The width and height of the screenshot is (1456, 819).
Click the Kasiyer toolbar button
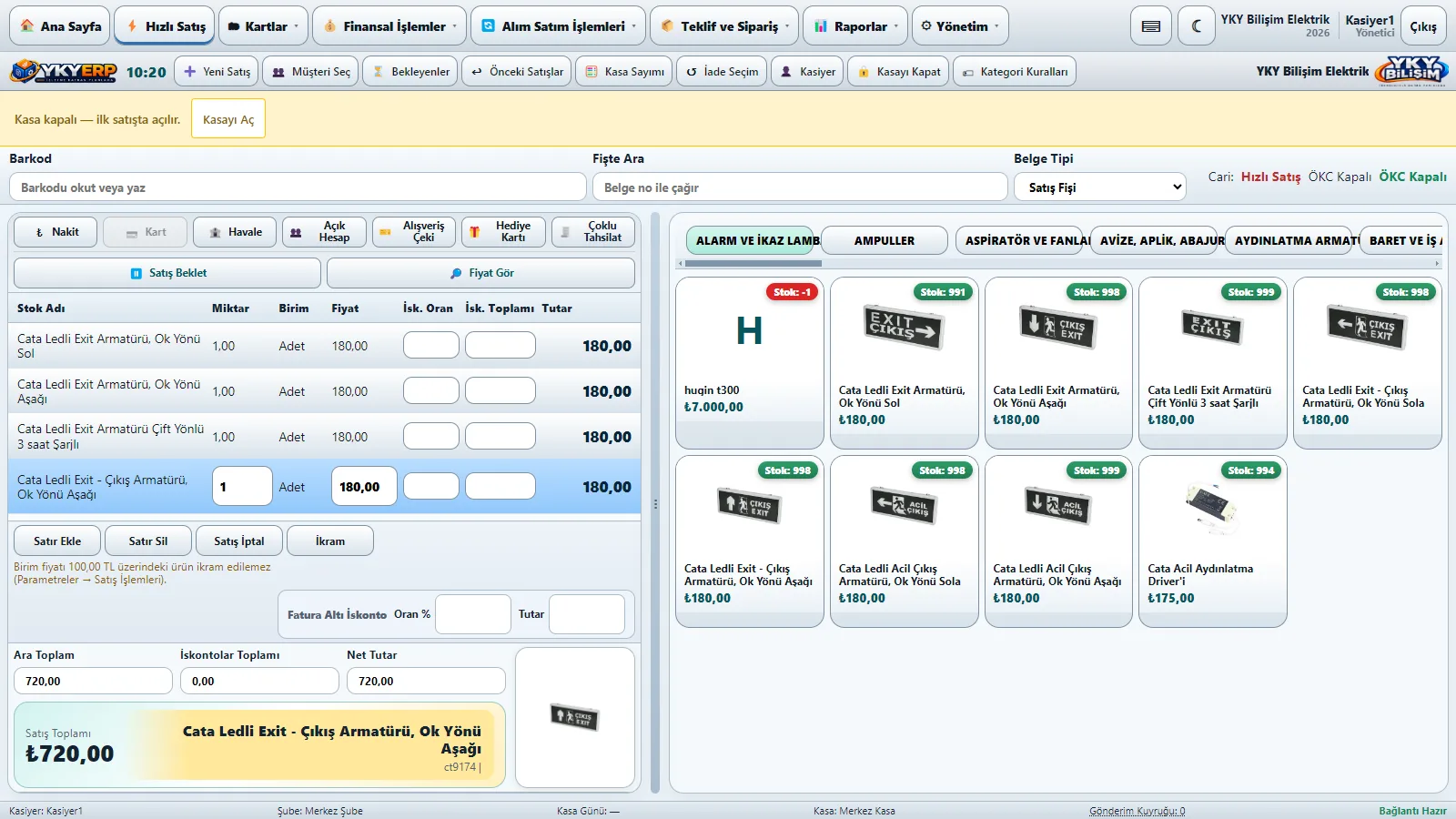point(807,72)
